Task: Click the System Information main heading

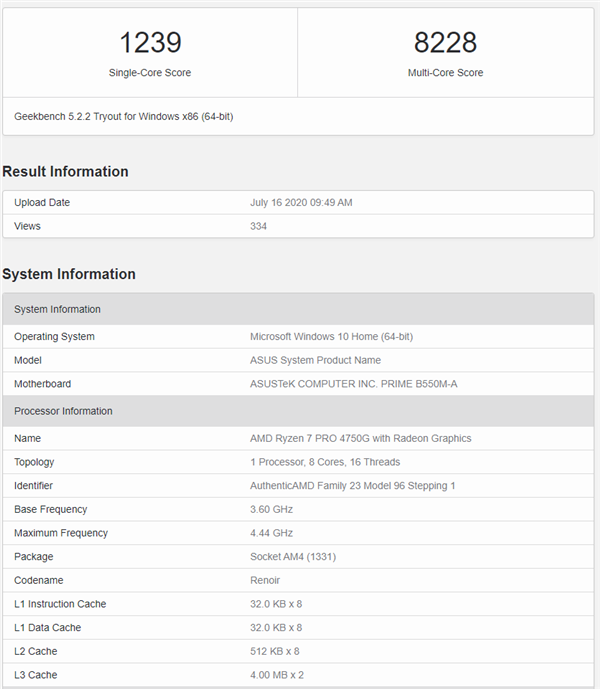Action: pos(69,274)
